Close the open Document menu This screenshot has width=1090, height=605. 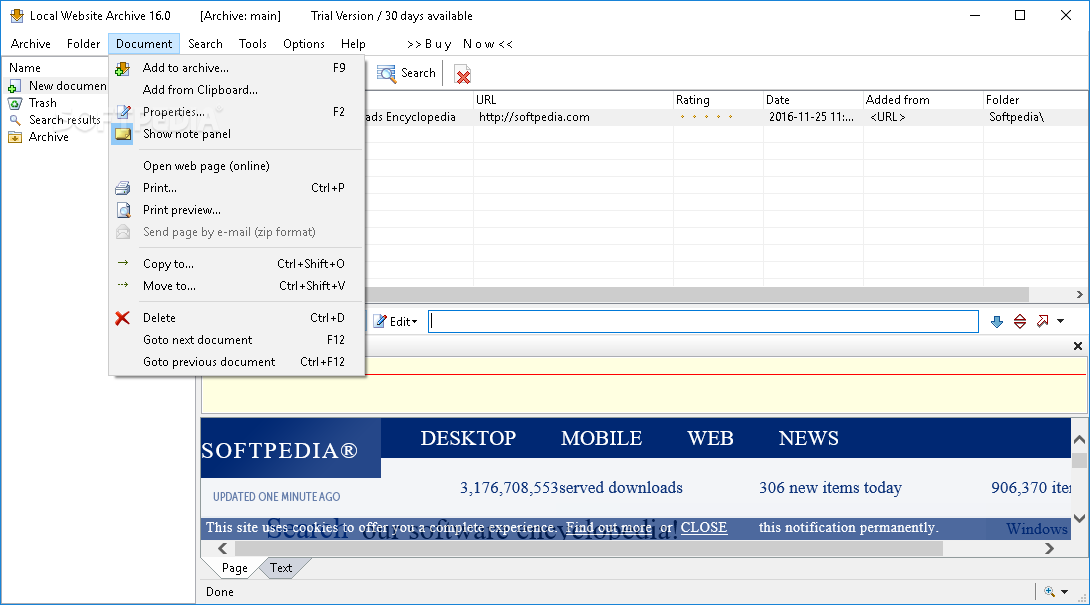(144, 44)
